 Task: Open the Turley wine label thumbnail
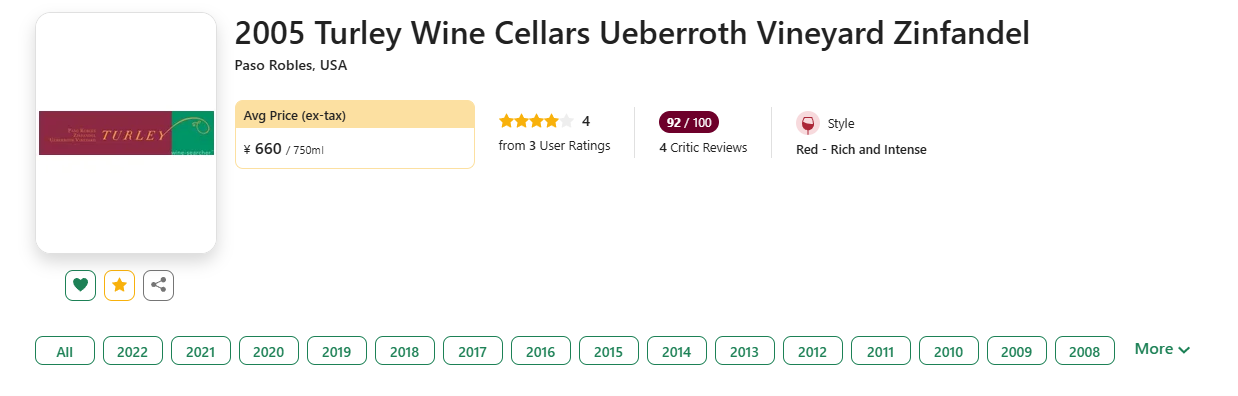[126, 133]
